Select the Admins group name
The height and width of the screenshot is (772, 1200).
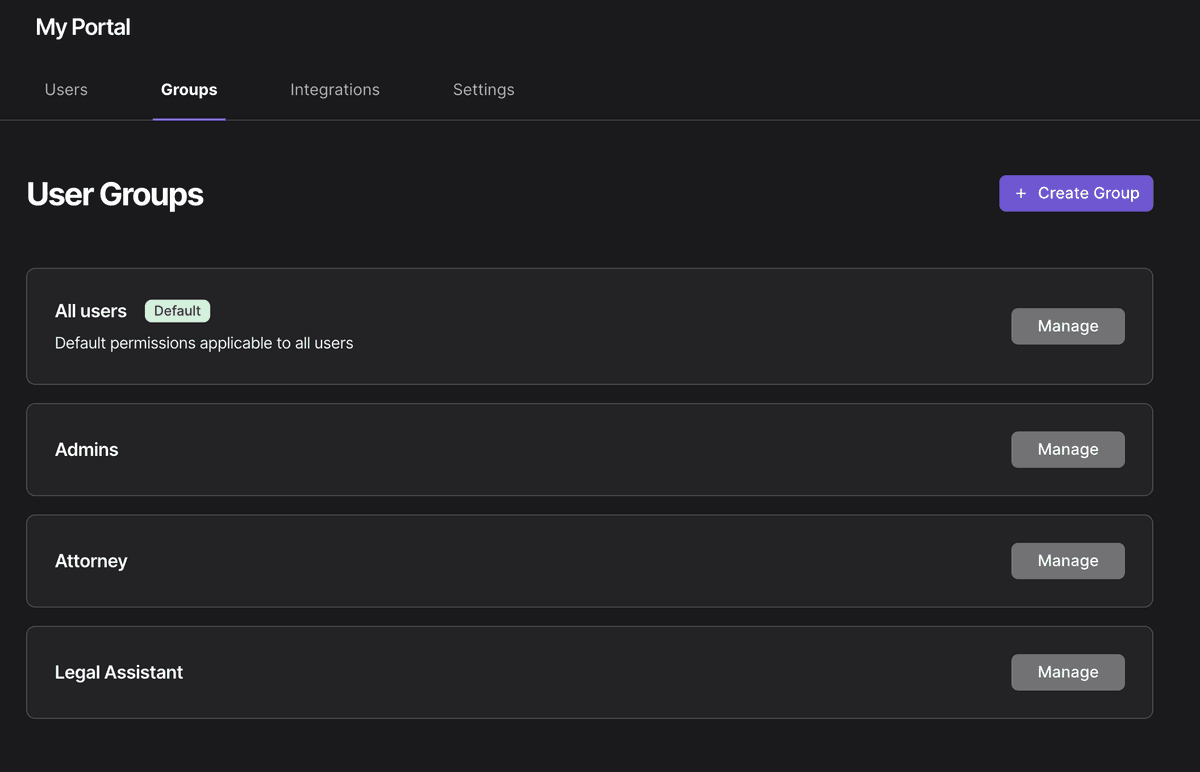point(87,450)
